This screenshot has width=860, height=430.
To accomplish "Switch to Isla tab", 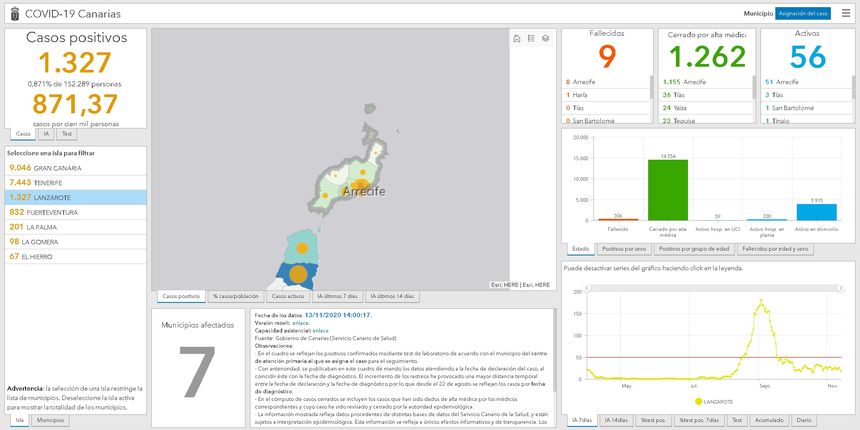I will pos(19,421).
